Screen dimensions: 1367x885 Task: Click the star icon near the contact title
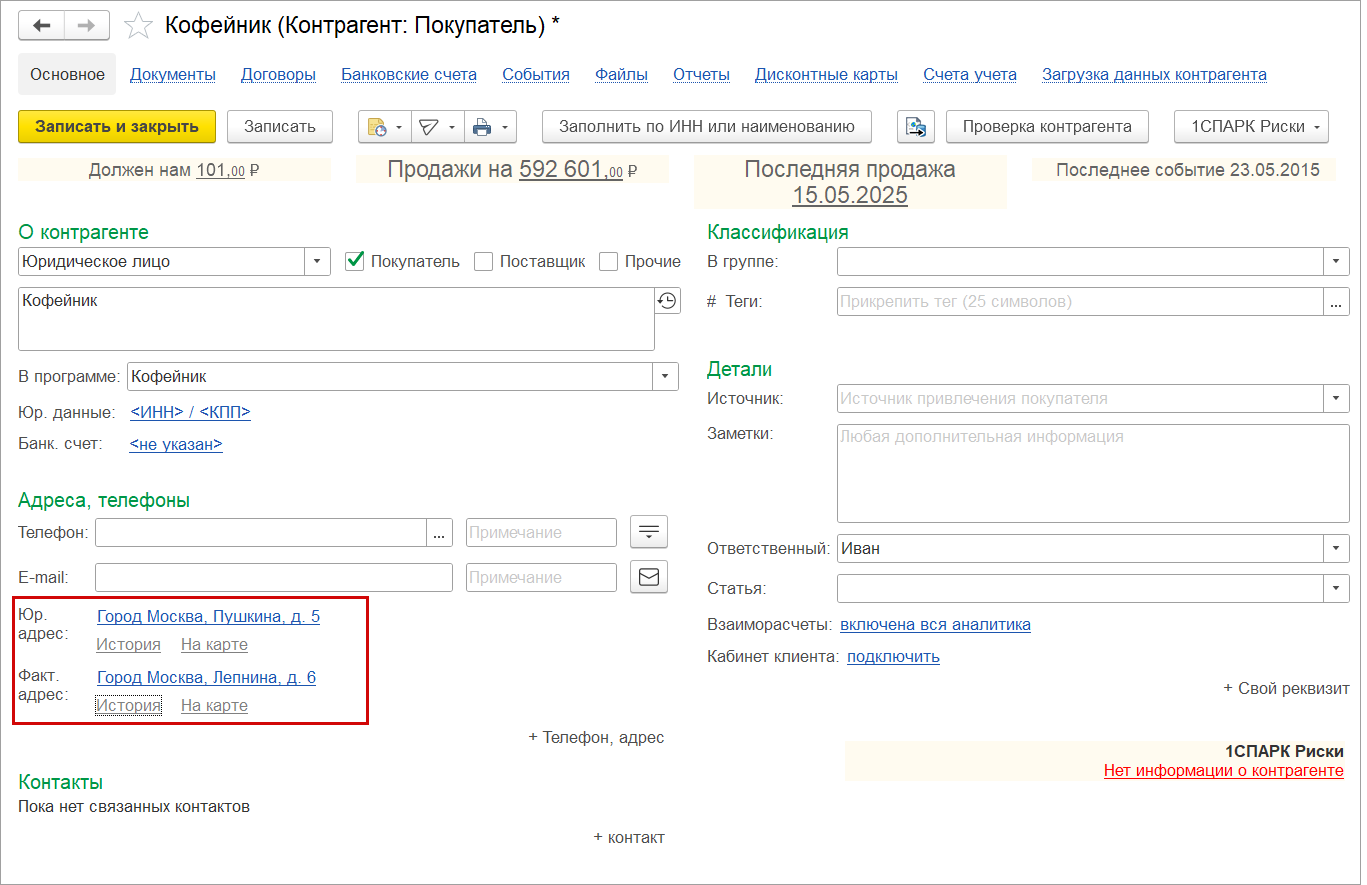[137, 26]
